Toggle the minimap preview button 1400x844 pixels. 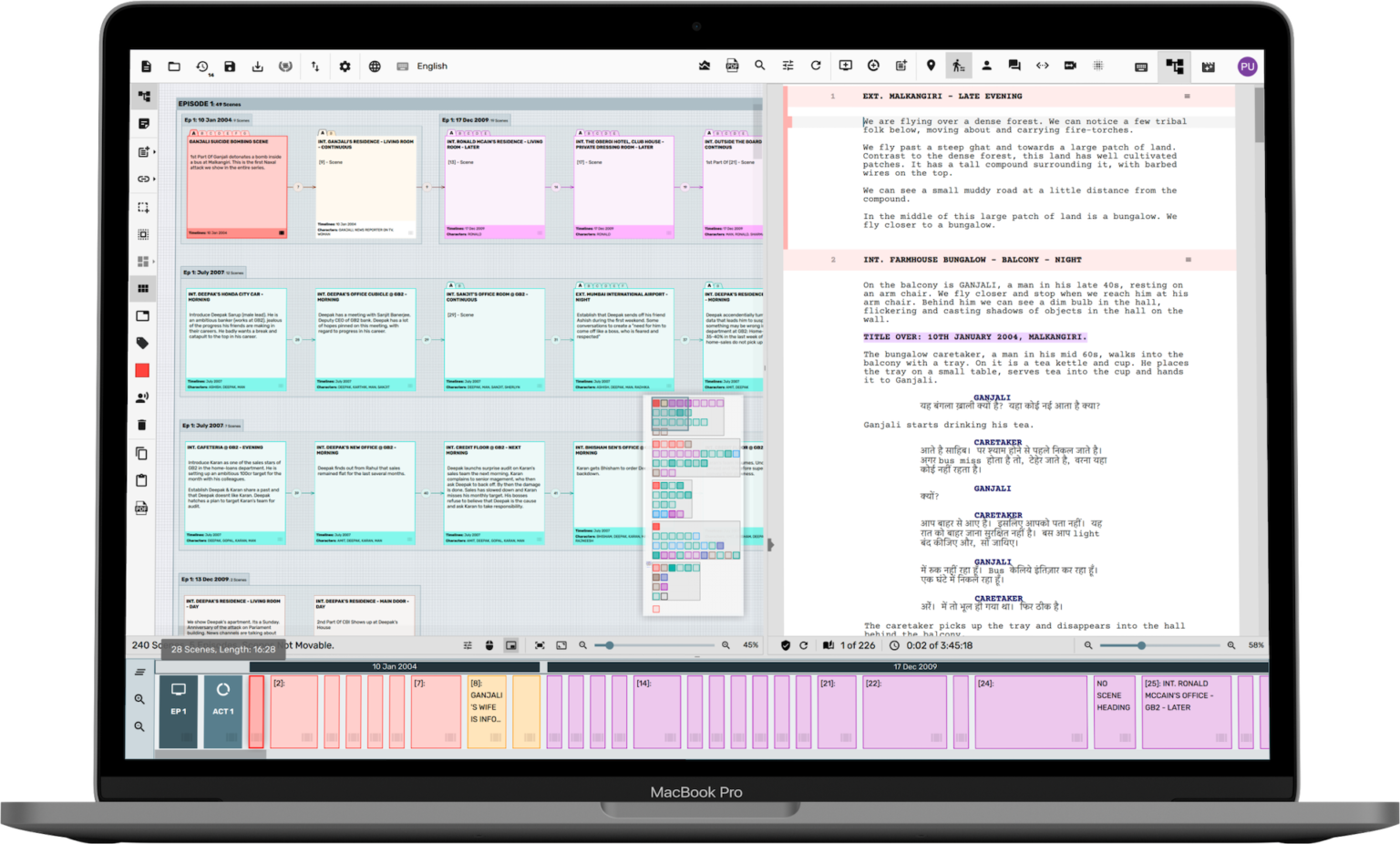pos(511,645)
